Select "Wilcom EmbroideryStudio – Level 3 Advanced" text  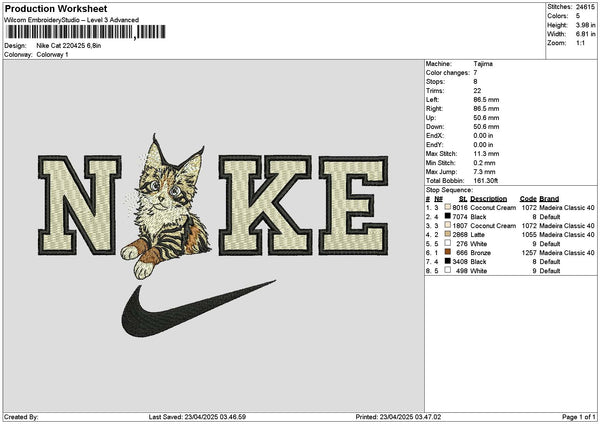click(x=72, y=20)
